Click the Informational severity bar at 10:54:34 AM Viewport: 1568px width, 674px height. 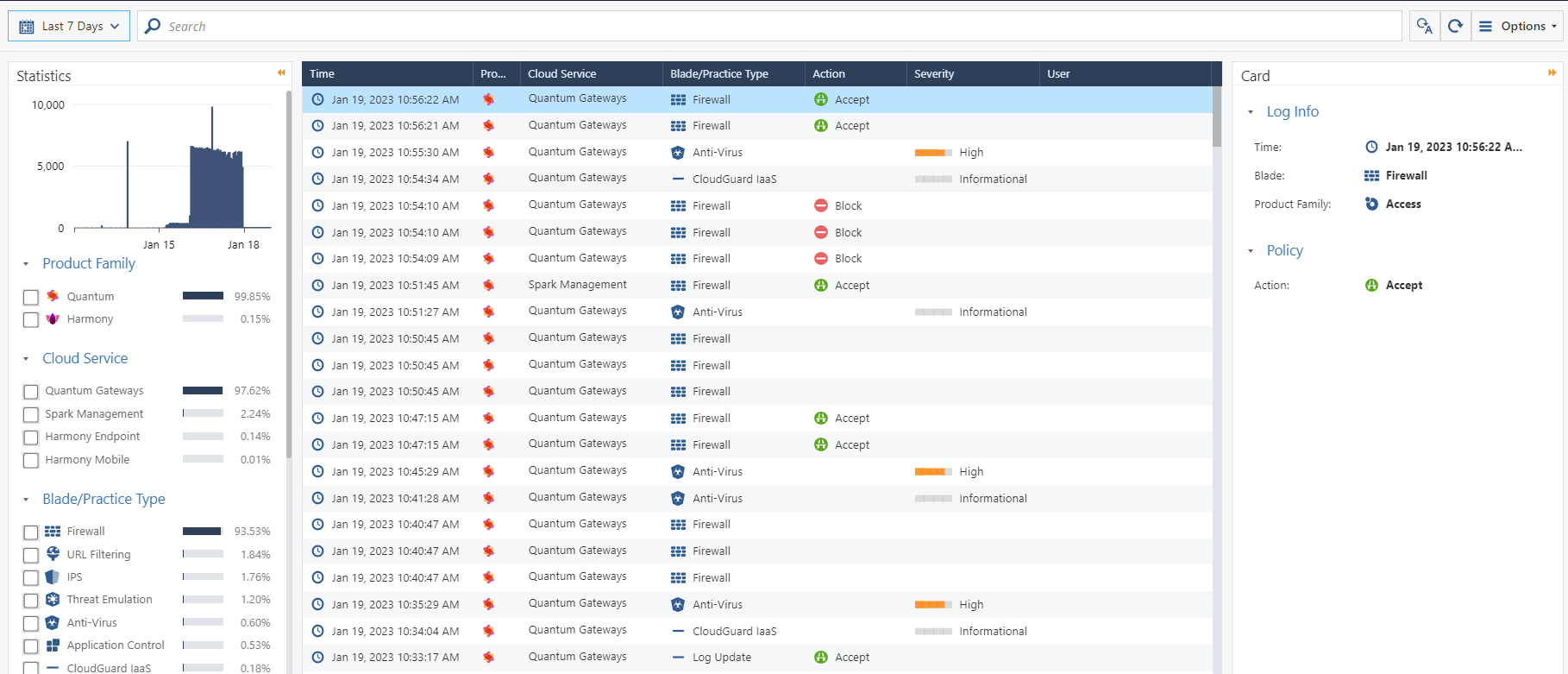tap(933, 180)
